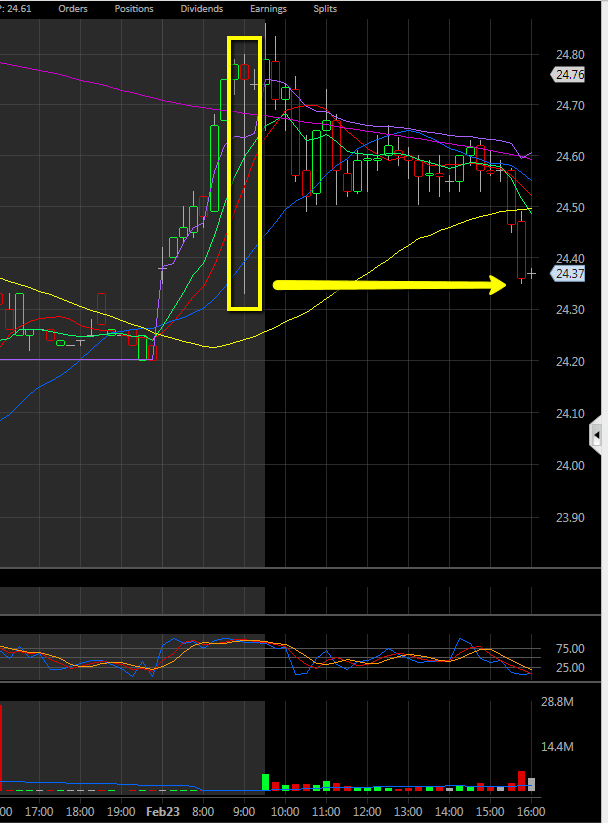This screenshot has width=608, height=823.
Task: Click the 75.00 oscillator level label
Action: 570,648
